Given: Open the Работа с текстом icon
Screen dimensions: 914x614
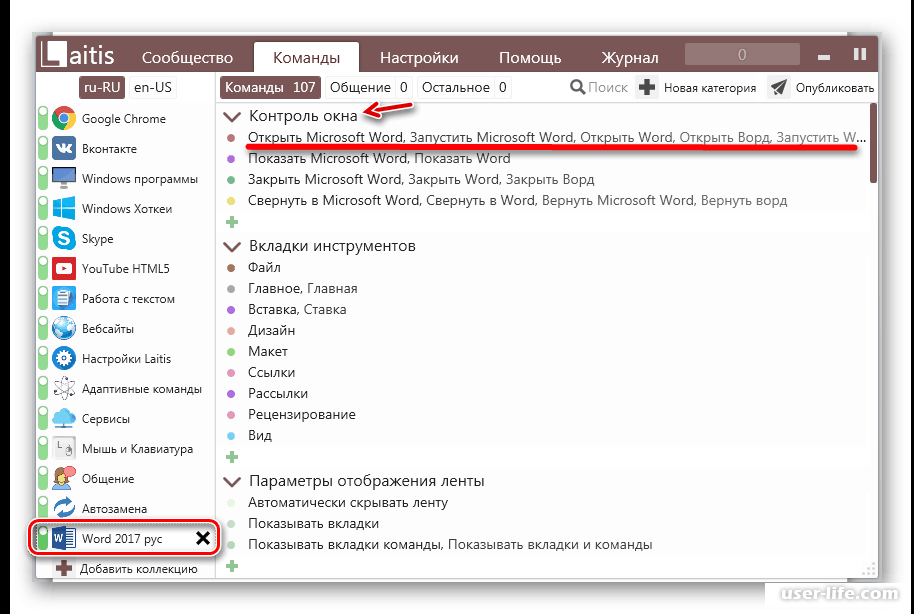Looking at the screenshot, I should click(64, 299).
